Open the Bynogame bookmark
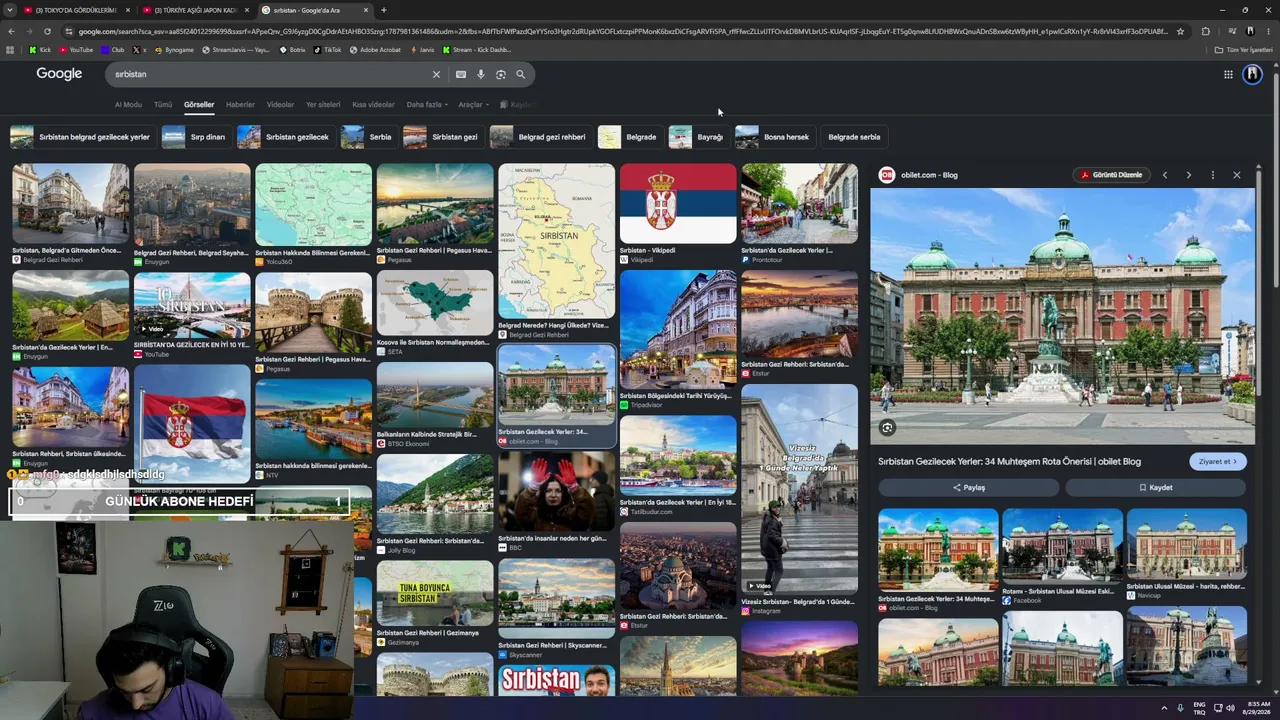The image size is (1280, 720). point(174,49)
